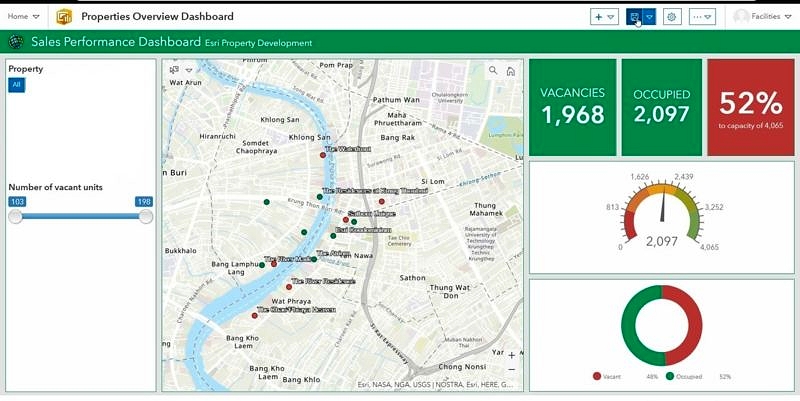Select the All property filter button
Viewport: 800px width, 401px height.
point(16,85)
